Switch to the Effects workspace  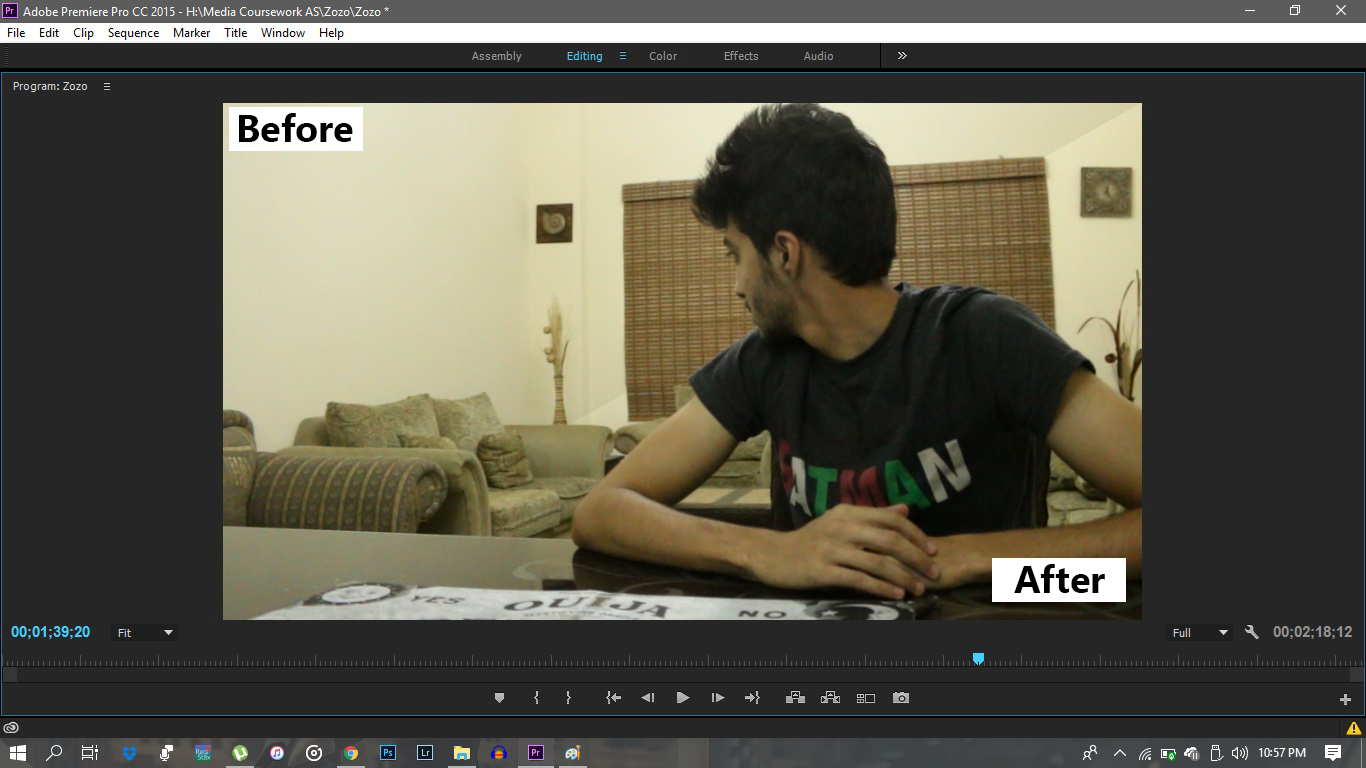click(x=741, y=56)
